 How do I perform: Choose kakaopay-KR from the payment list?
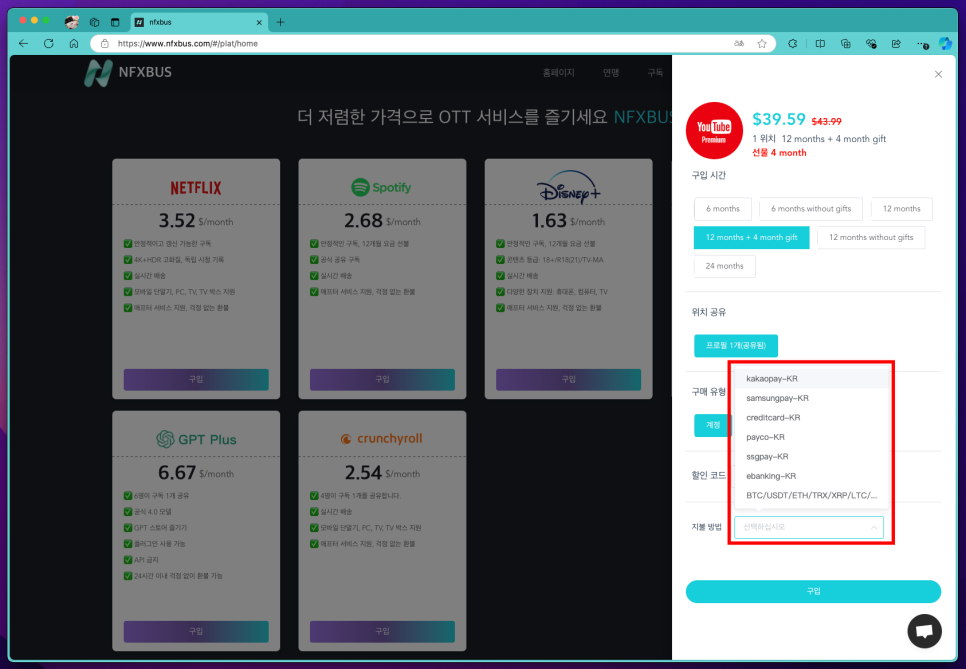coord(811,379)
